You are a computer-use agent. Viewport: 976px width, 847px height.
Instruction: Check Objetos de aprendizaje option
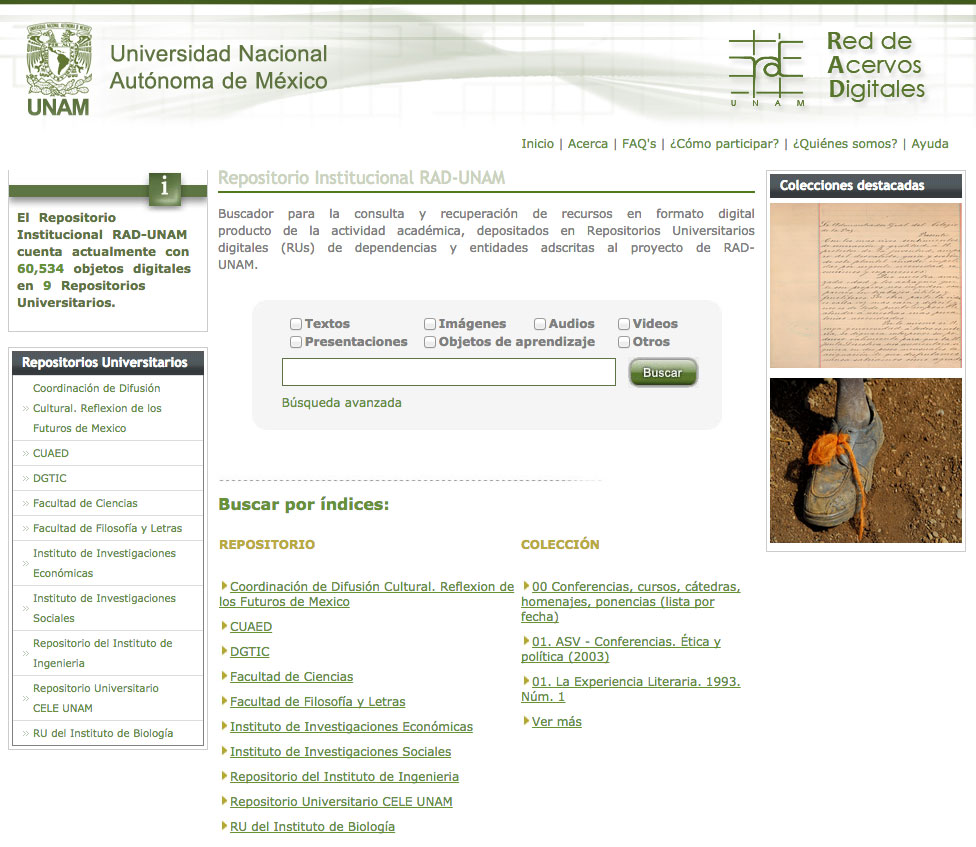click(429, 342)
